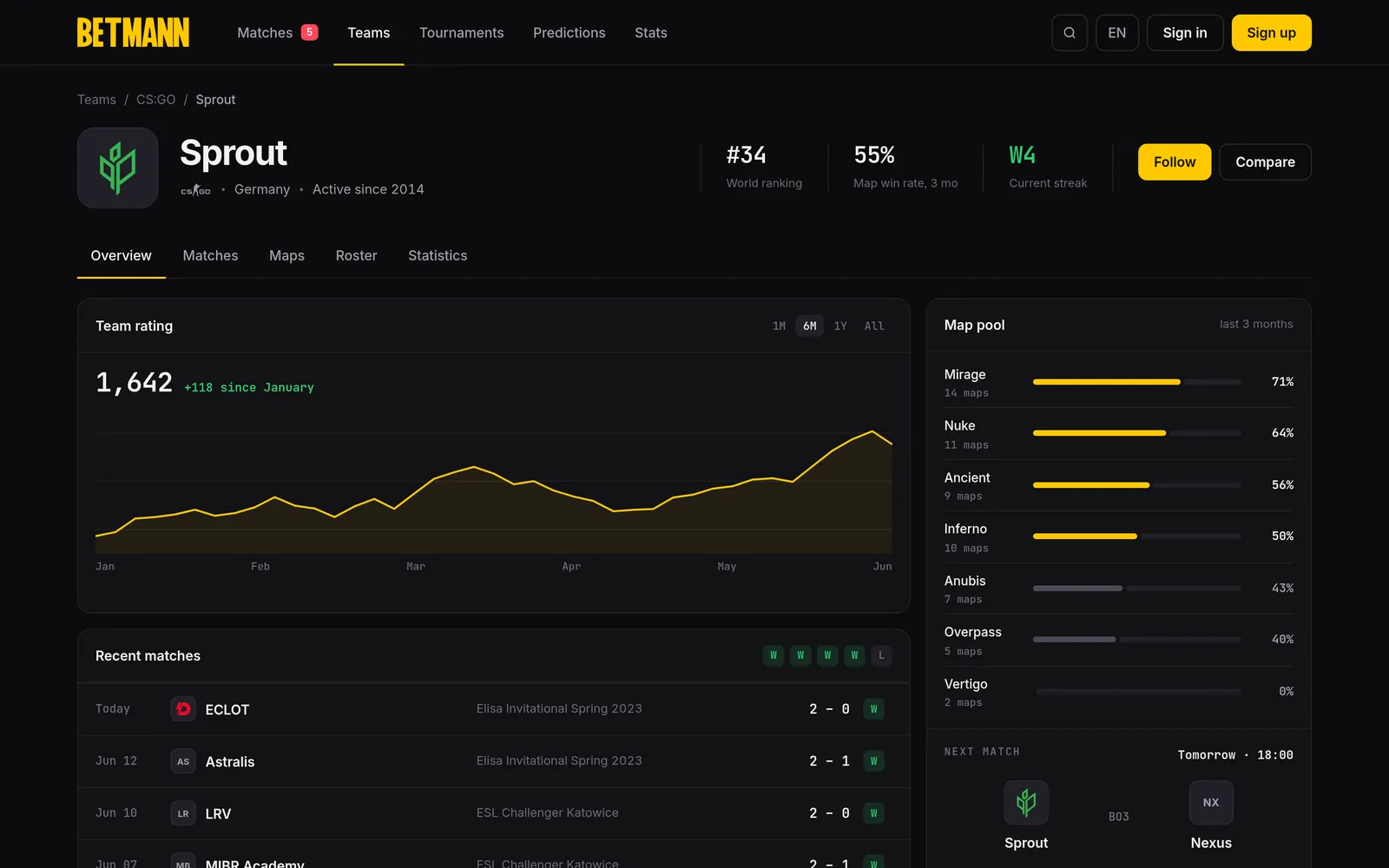The height and width of the screenshot is (868, 1389).
Task: Select the 1Y rating range
Action: (840, 325)
